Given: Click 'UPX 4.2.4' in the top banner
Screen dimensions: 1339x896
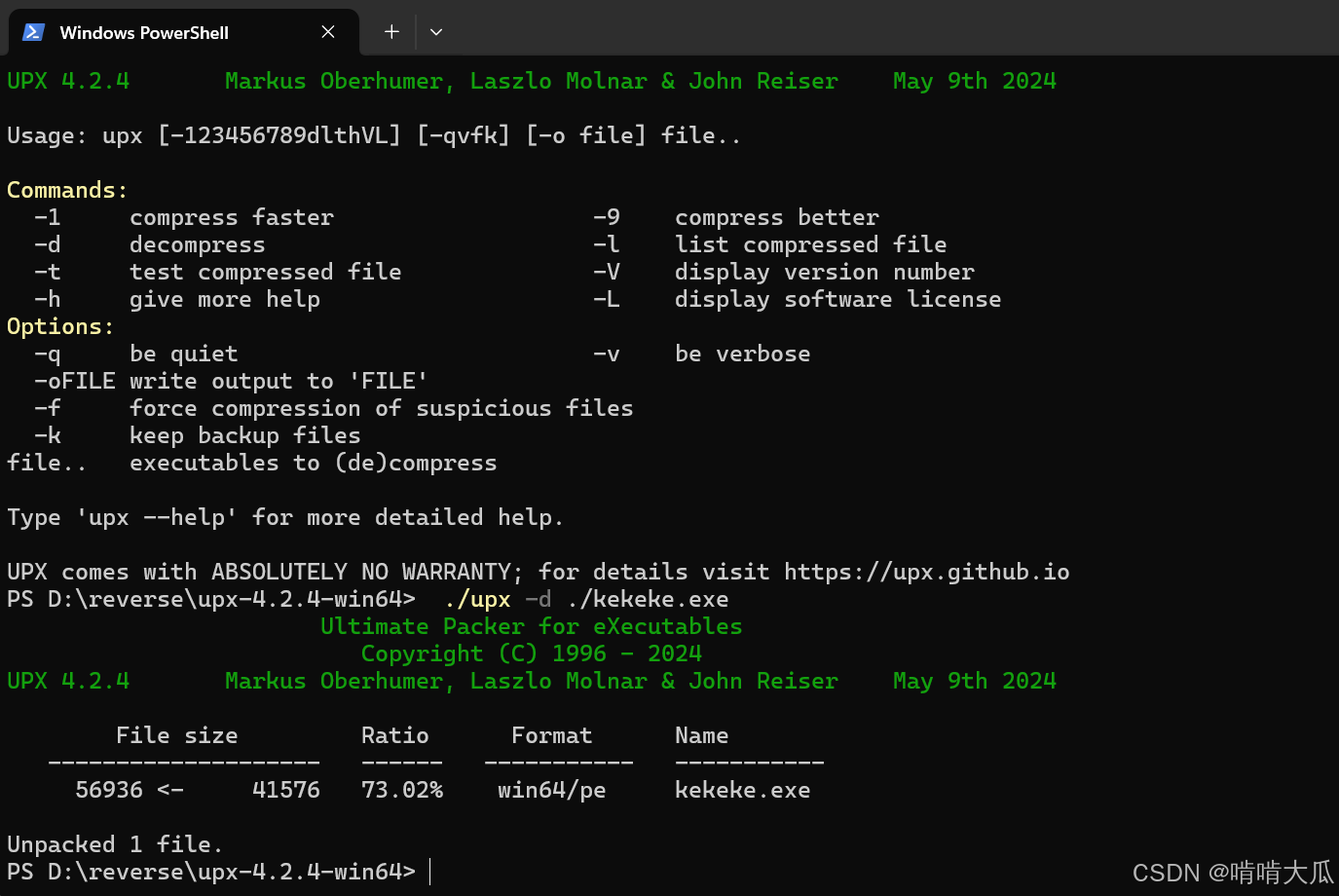Looking at the screenshot, I should tap(68, 81).
